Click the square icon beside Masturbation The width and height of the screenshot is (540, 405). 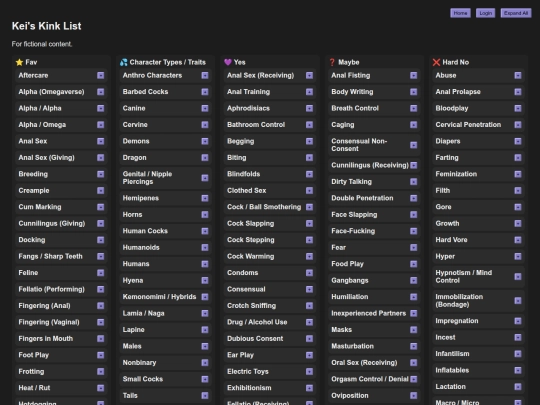[414, 346]
